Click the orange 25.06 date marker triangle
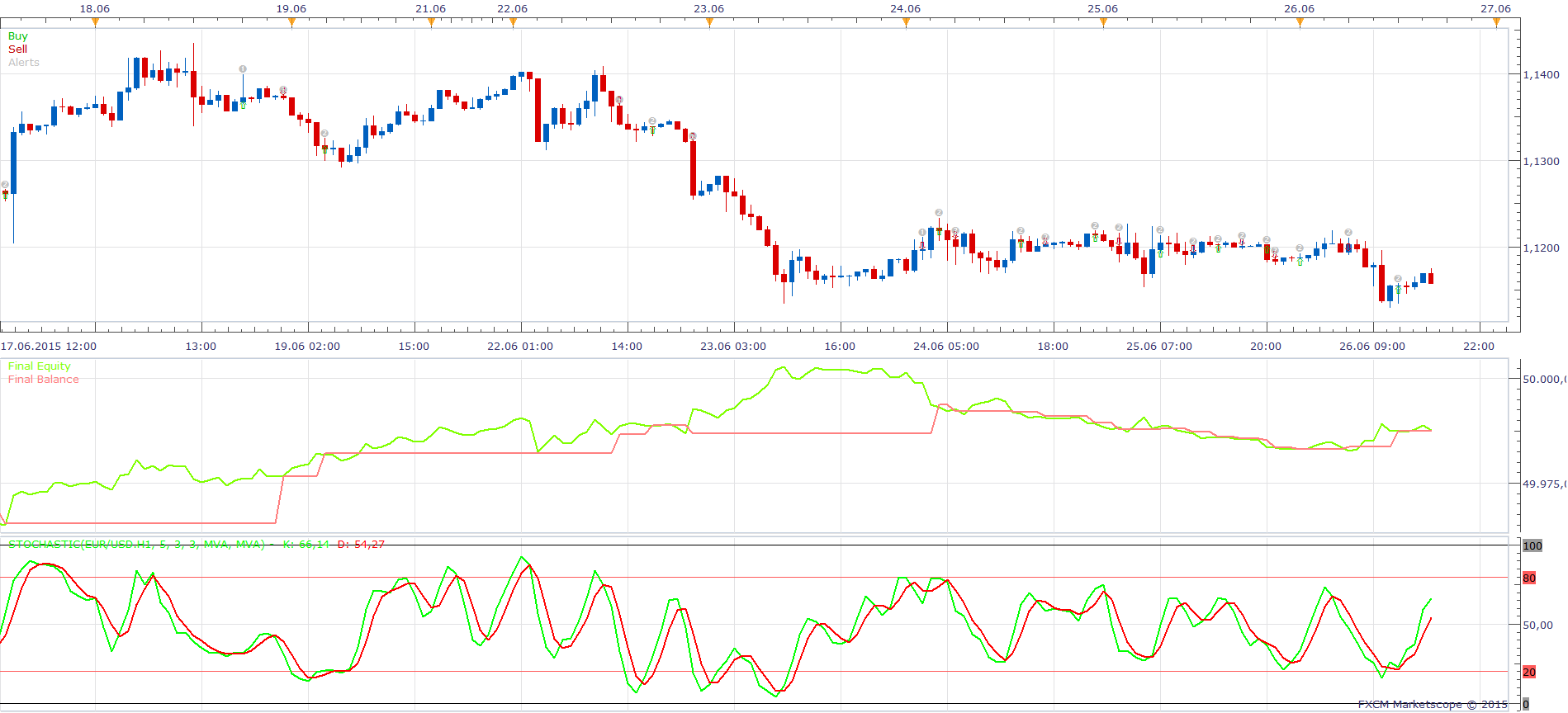 pyautogui.click(x=1103, y=22)
